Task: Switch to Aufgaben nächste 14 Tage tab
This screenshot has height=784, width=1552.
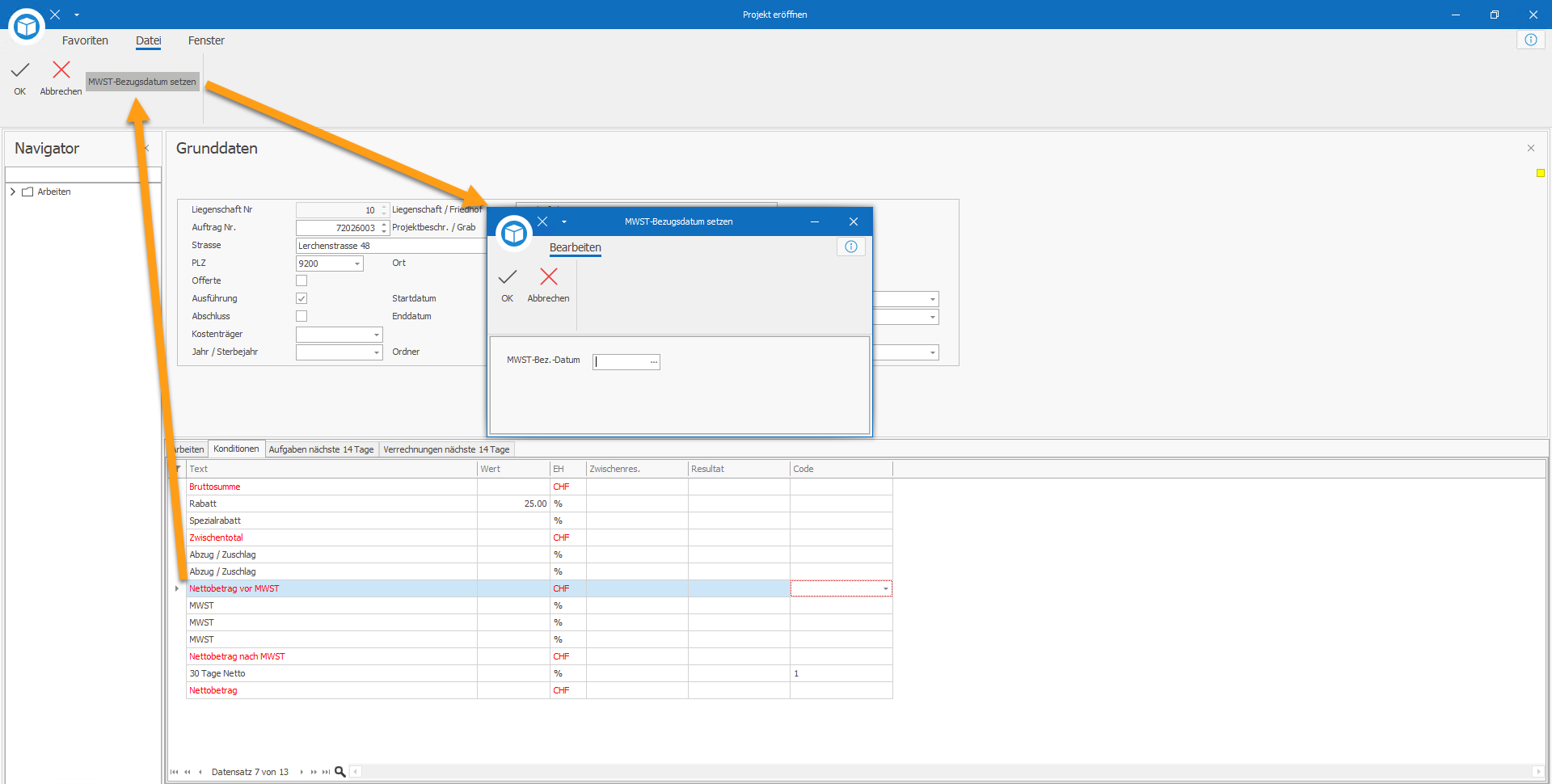Action: point(321,449)
